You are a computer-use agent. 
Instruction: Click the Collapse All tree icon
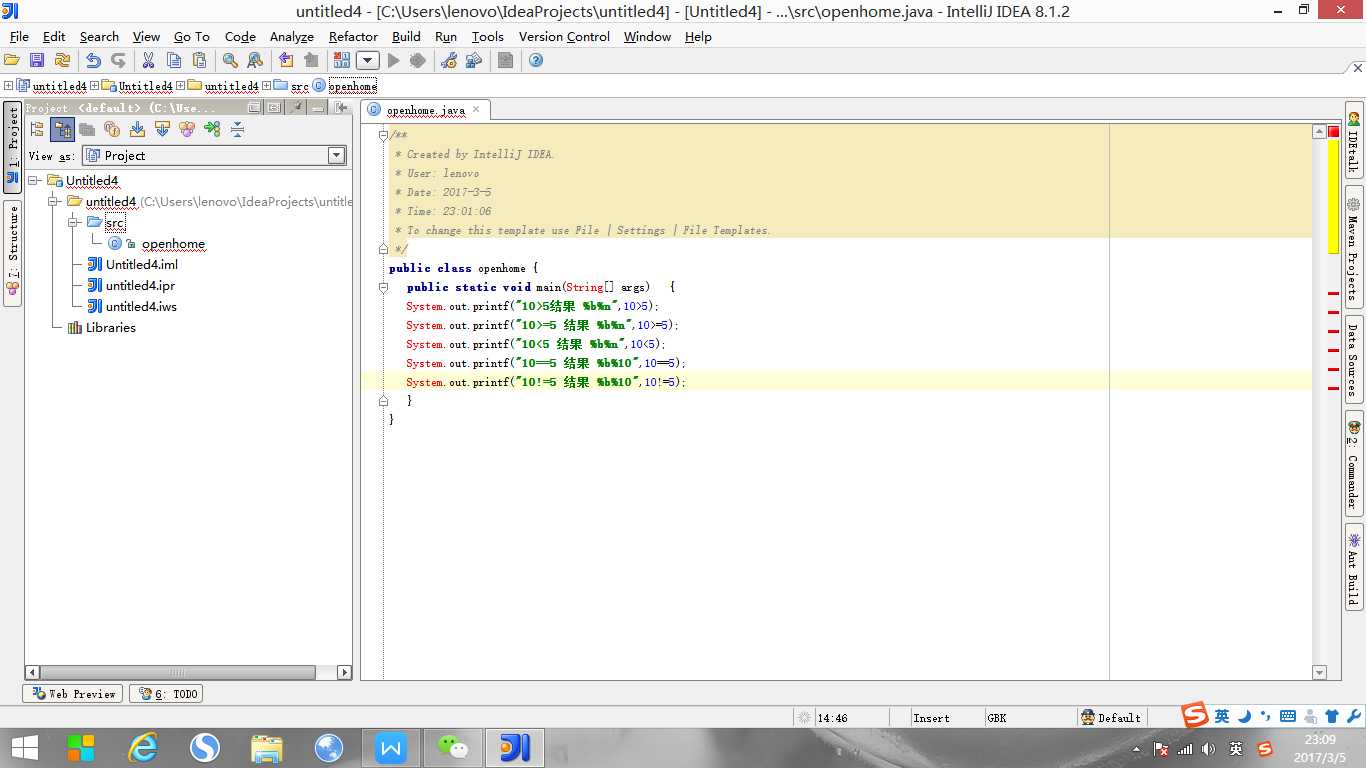click(237, 129)
